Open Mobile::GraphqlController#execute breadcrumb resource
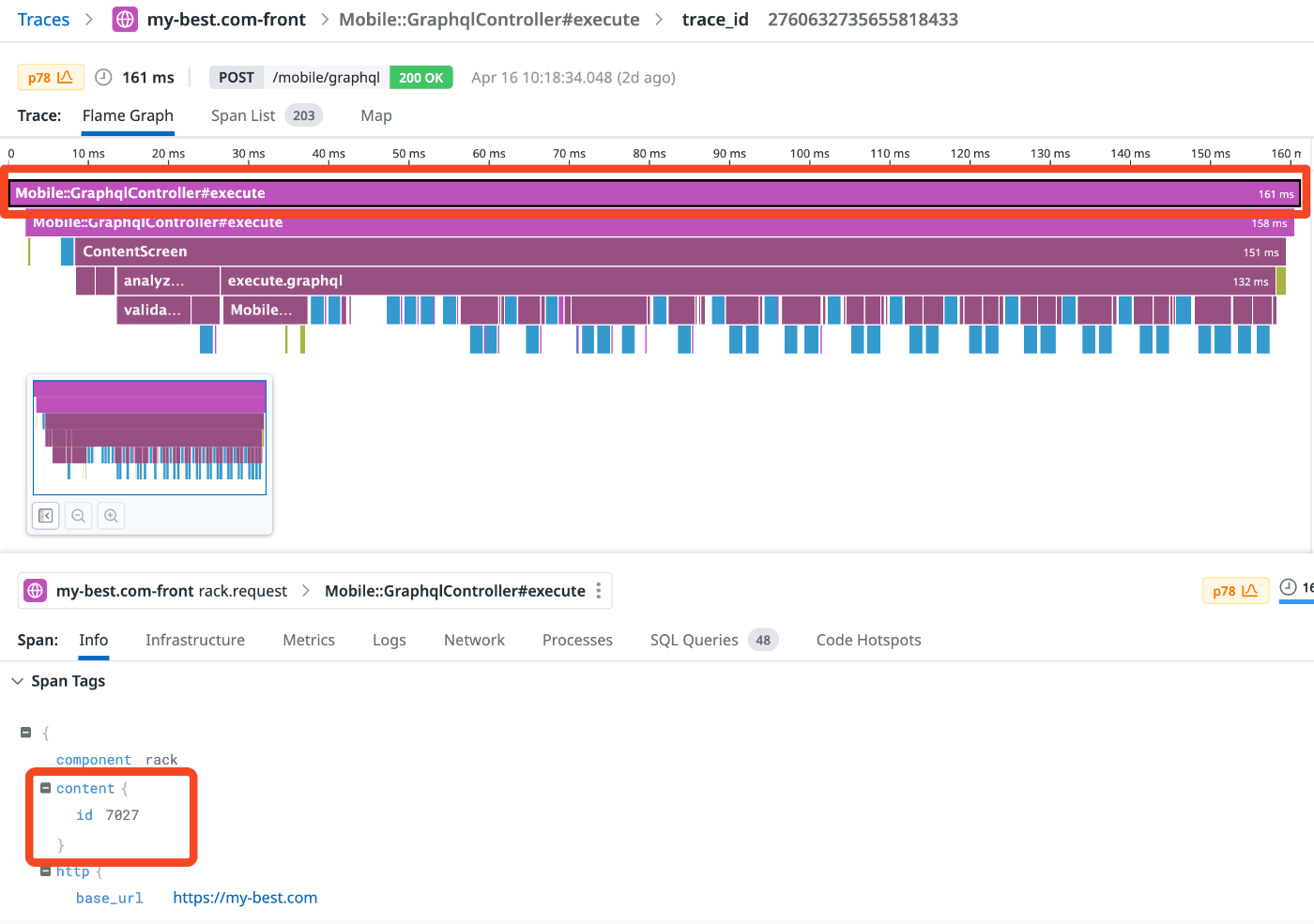The height and width of the screenshot is (924, 1314). point(489,20)
